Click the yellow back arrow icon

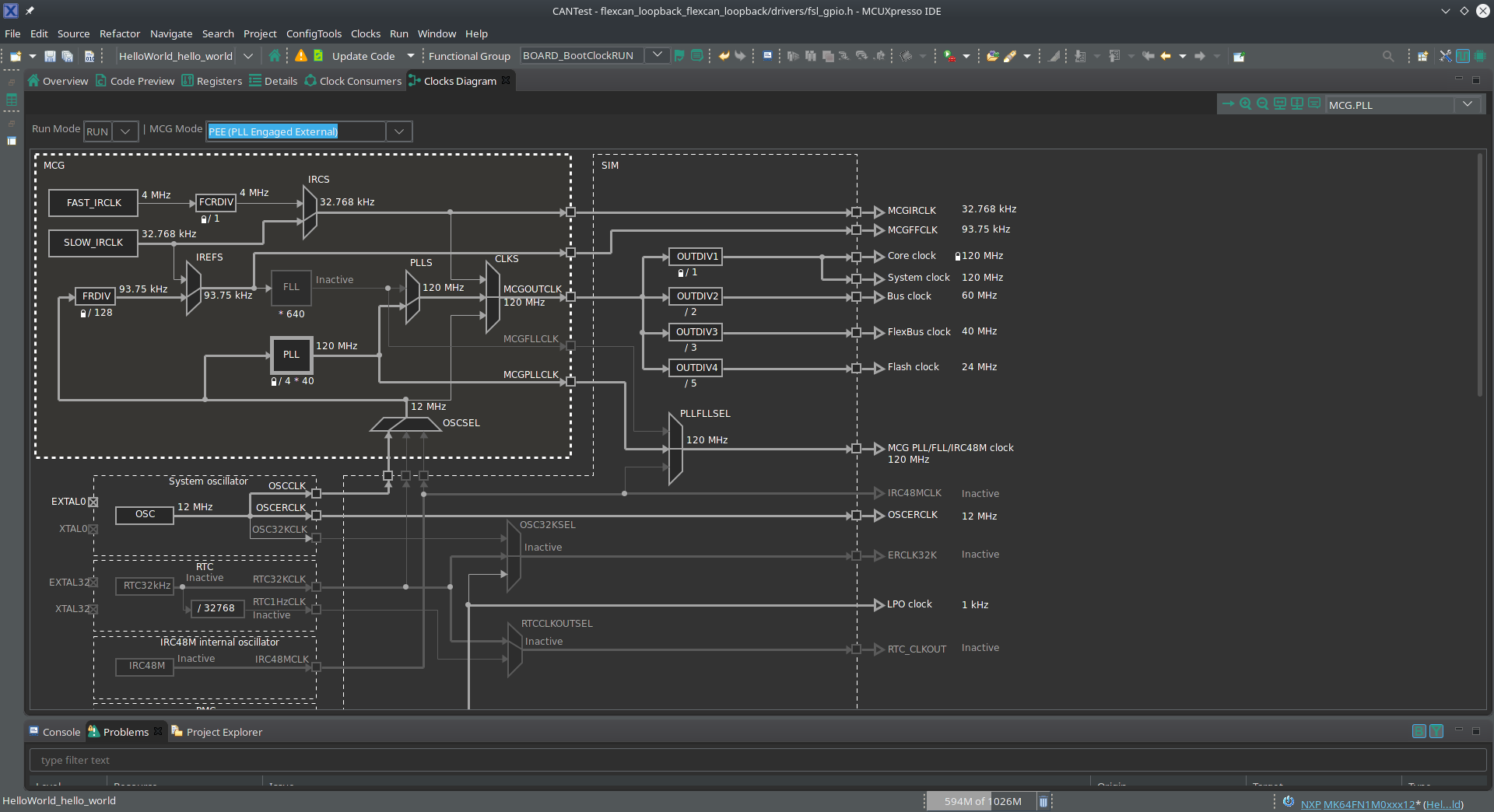(x=1165, y=56)
